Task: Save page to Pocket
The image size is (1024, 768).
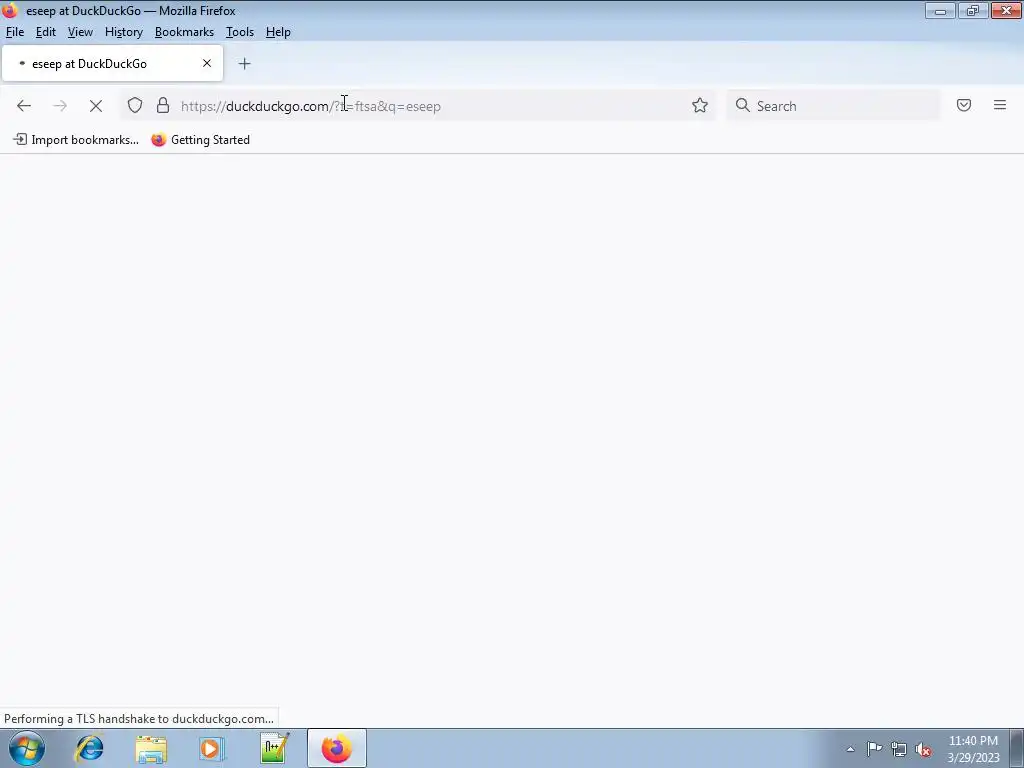Action: [x=964, y=105]
